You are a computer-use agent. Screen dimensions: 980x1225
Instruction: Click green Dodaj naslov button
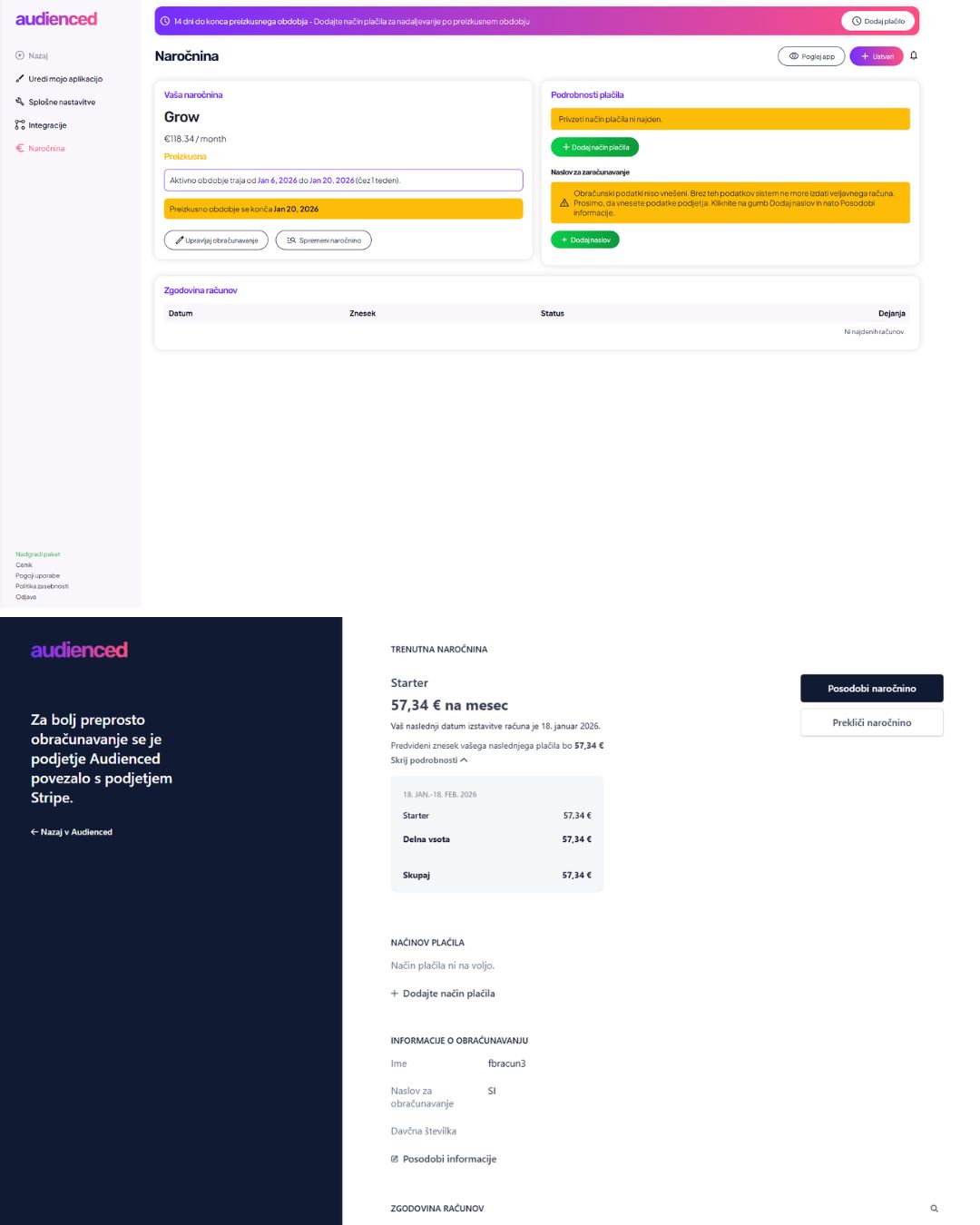point(584,240)
